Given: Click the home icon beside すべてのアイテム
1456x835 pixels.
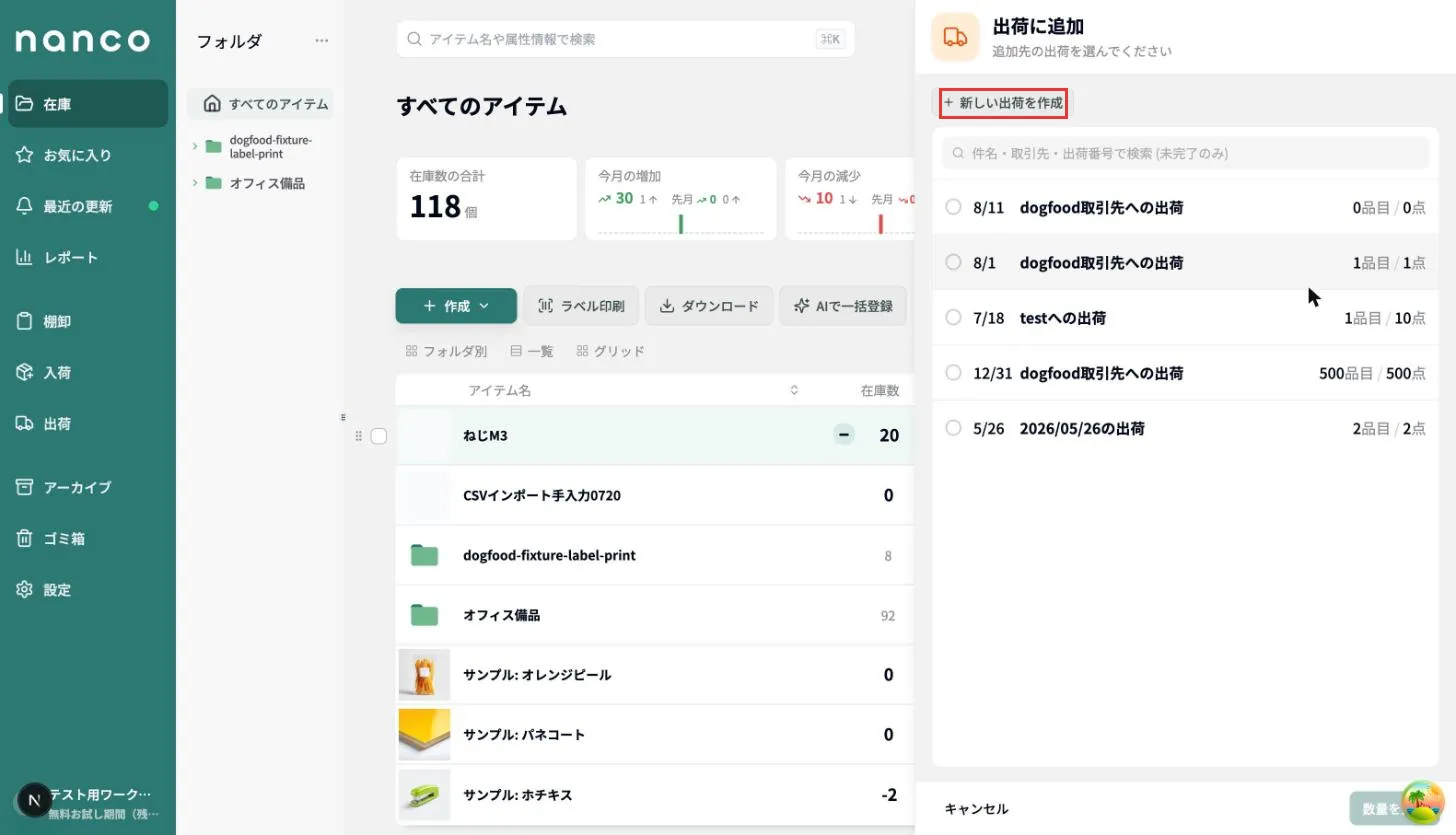Looking at the screenshot, I should click(212, 104).
